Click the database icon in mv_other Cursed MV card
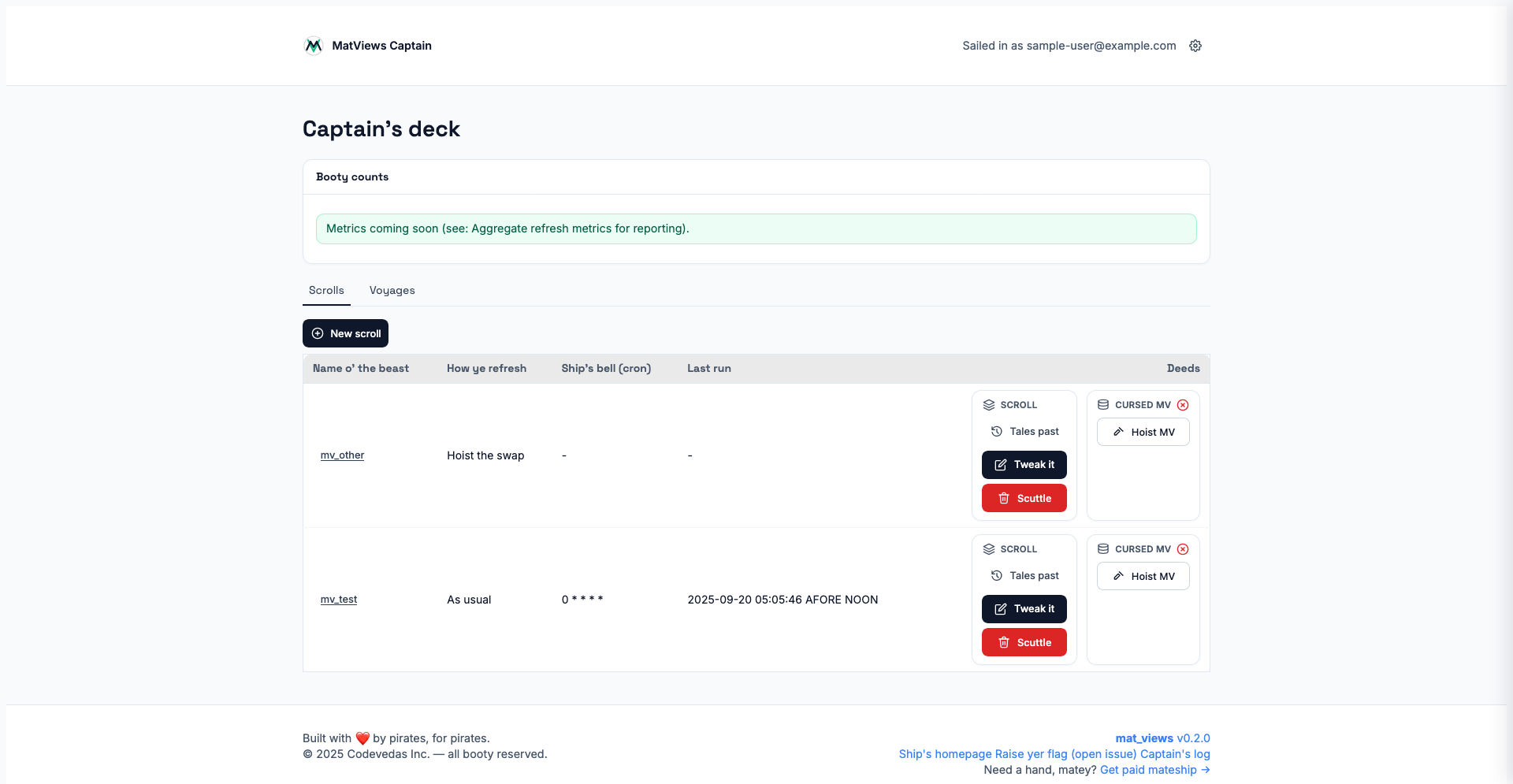The image size is (1513, 784). (1103, 405)
